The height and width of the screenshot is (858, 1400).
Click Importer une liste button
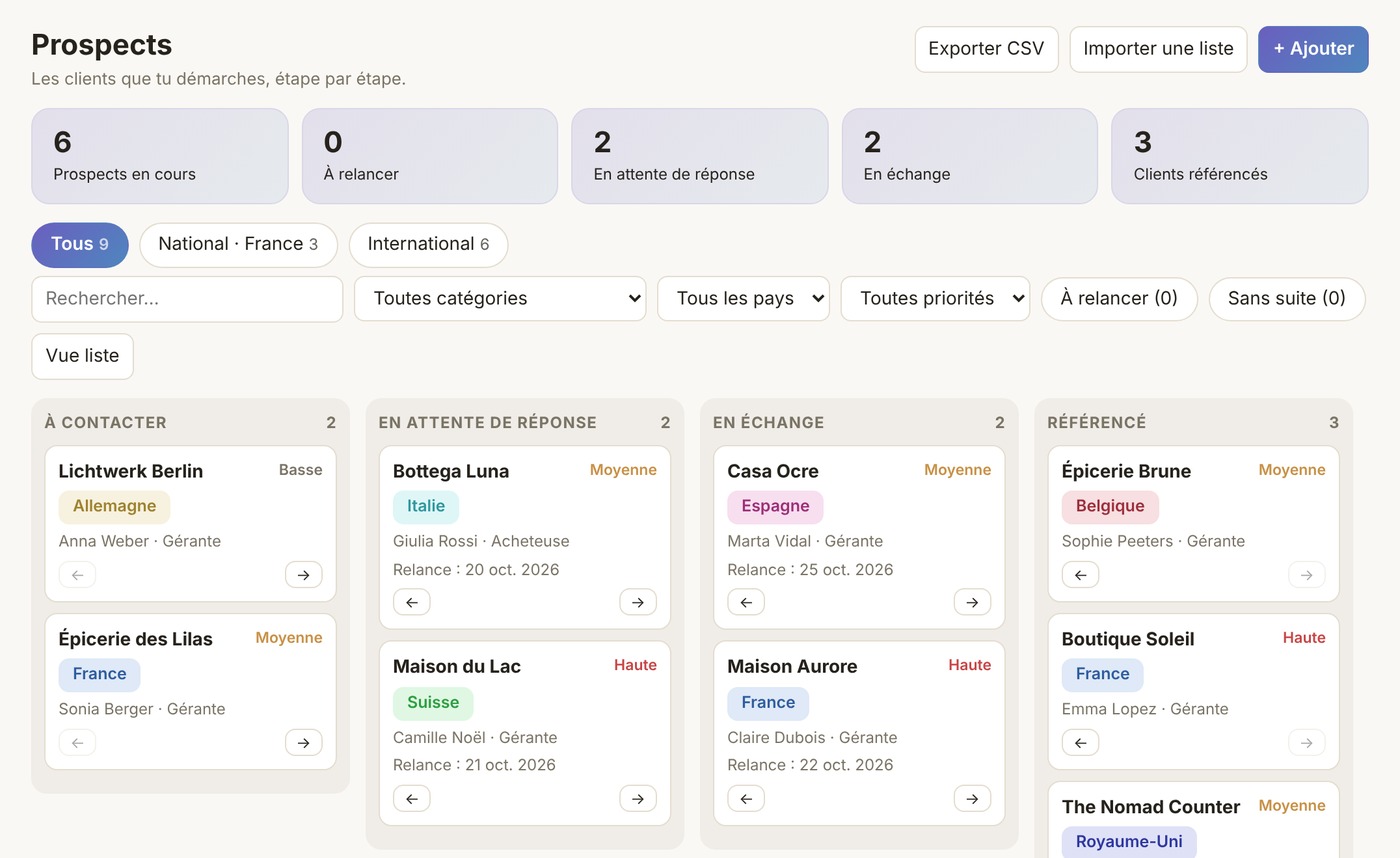point(1158,49)
